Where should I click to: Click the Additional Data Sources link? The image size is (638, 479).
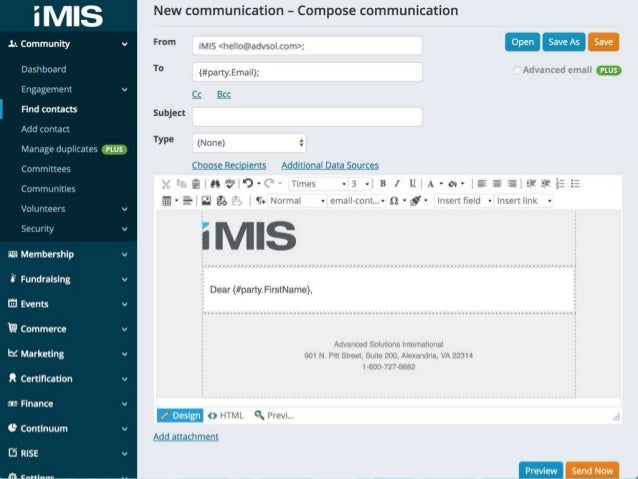point(330,165)
